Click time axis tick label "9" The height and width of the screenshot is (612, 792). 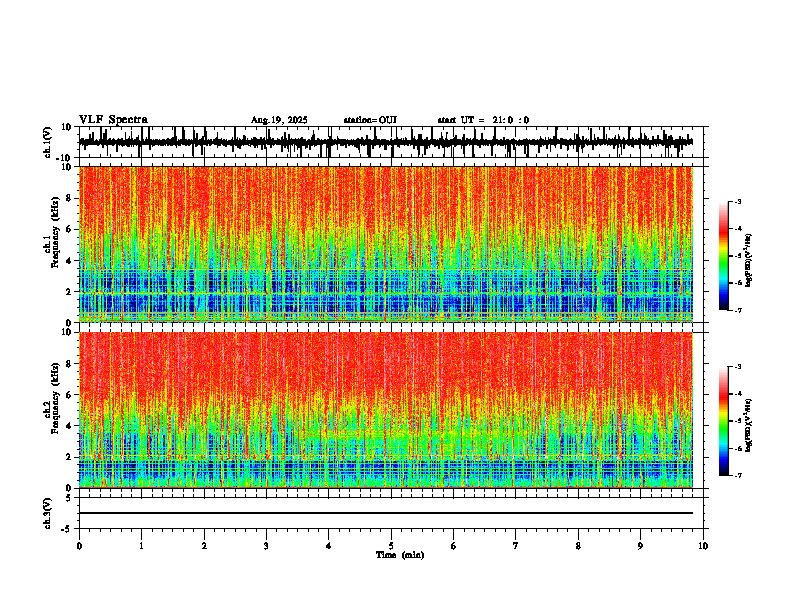click(x=640, y=546)
